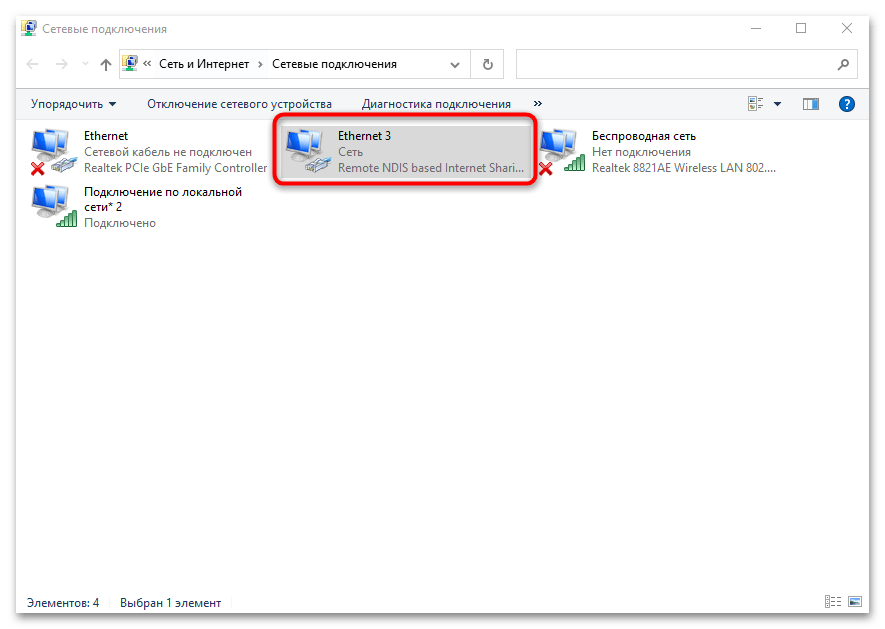The height and width of the screenshot is (629, 885).
Task: Toggle the preview pane
Action: [x=811, y=104]
